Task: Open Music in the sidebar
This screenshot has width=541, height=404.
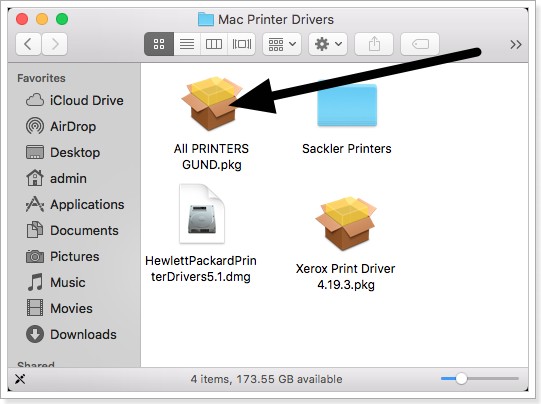Action: pos(56,282)
